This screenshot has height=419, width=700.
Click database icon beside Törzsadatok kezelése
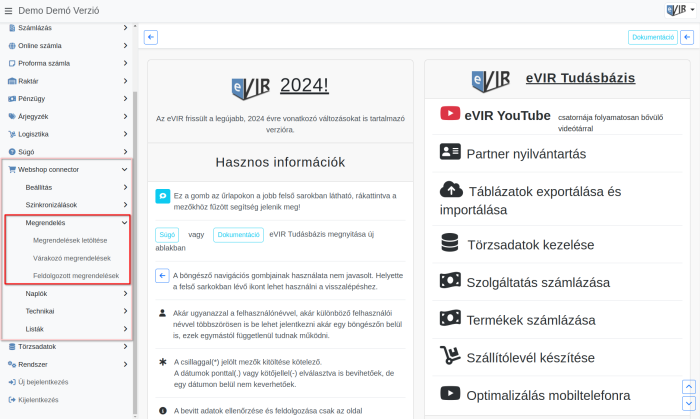[x=450, y=243]
